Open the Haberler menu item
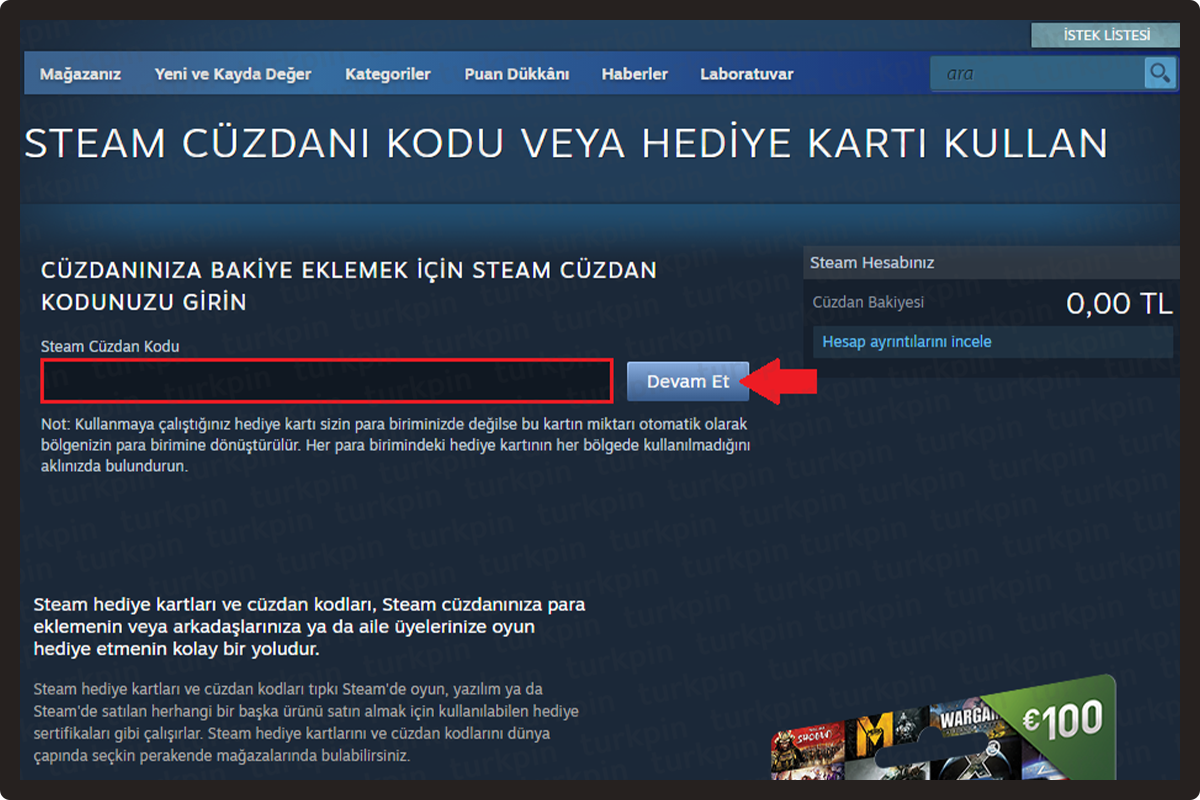Image resolution: width=1200 pixels, height=800 pixels. point(635,74)
